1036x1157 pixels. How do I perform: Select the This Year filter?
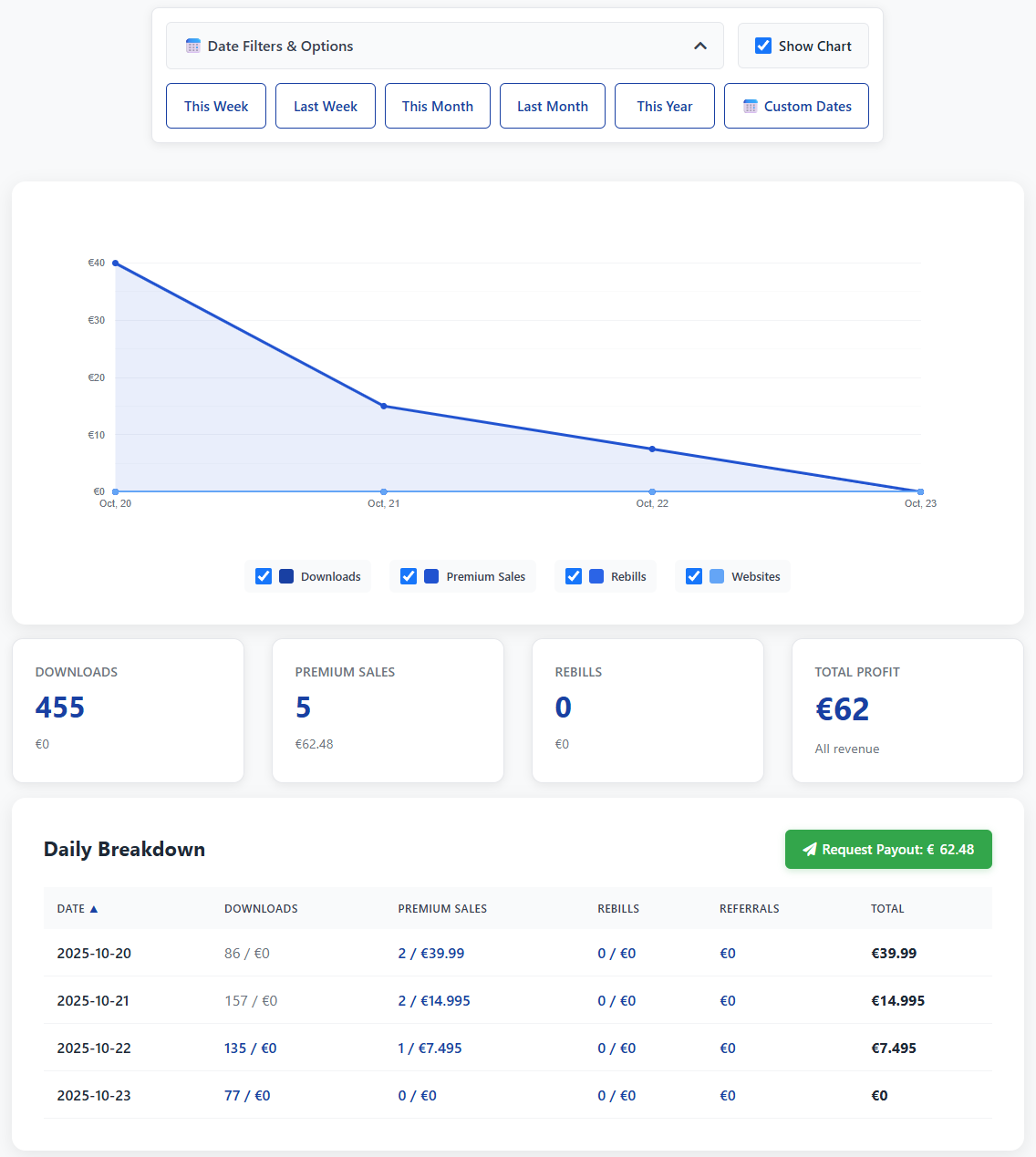664,106
